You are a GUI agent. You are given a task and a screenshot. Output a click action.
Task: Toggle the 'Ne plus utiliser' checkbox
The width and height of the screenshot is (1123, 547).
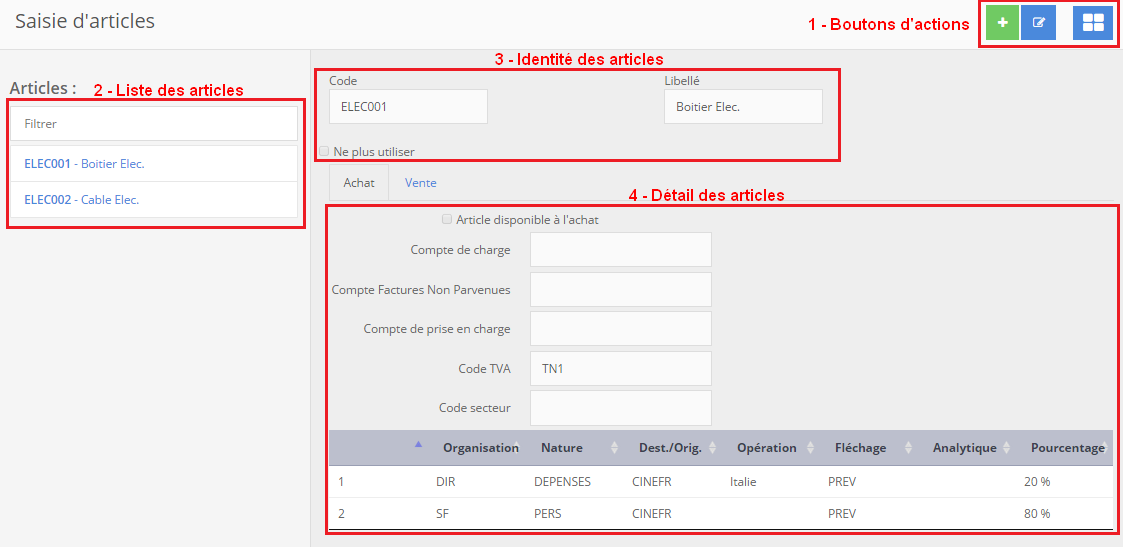point(324,152)
